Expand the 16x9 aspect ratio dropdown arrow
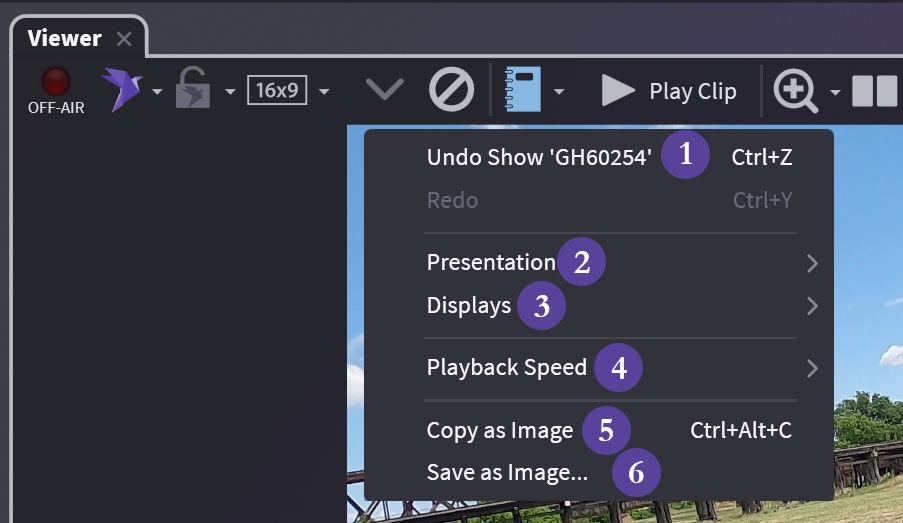Screen dimensions: 903x523 tap(324, 93)
